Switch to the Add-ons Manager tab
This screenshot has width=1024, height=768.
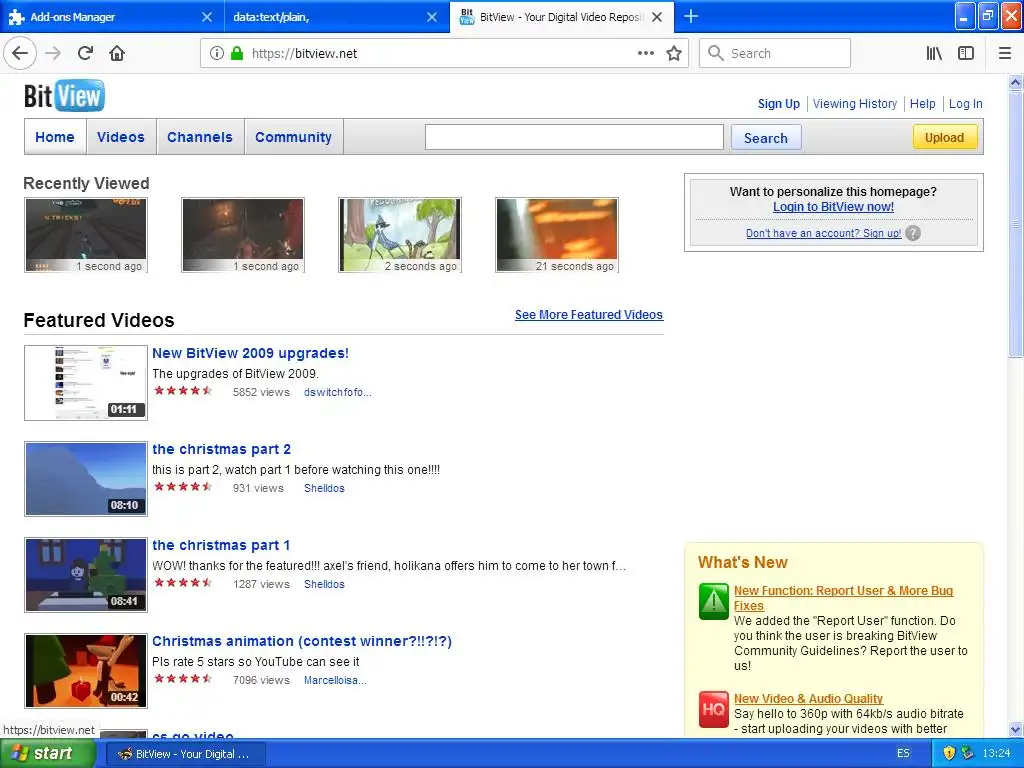112,17
